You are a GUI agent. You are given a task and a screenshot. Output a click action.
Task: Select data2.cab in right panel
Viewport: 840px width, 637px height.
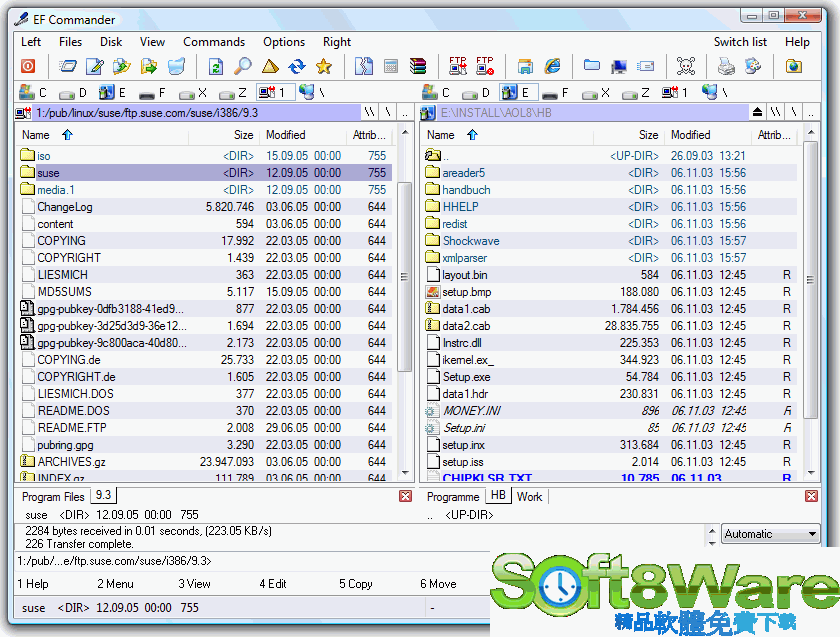coord(610,326)
